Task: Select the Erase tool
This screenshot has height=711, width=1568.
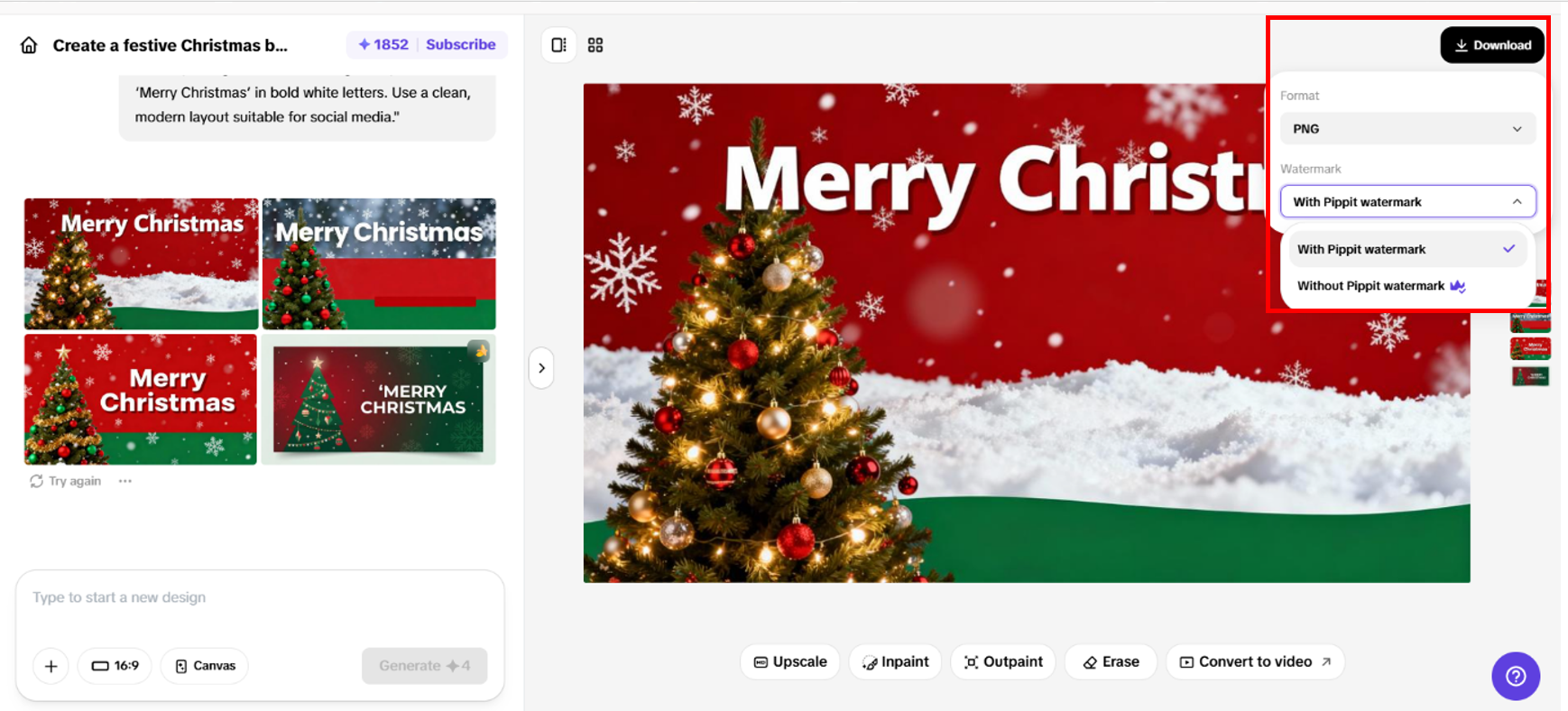Action: [1111, 661]
